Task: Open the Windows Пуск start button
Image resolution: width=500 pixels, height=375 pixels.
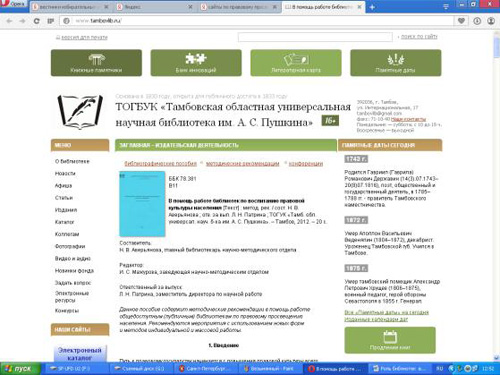Action: pyautogui.click(x=20, y=369)
